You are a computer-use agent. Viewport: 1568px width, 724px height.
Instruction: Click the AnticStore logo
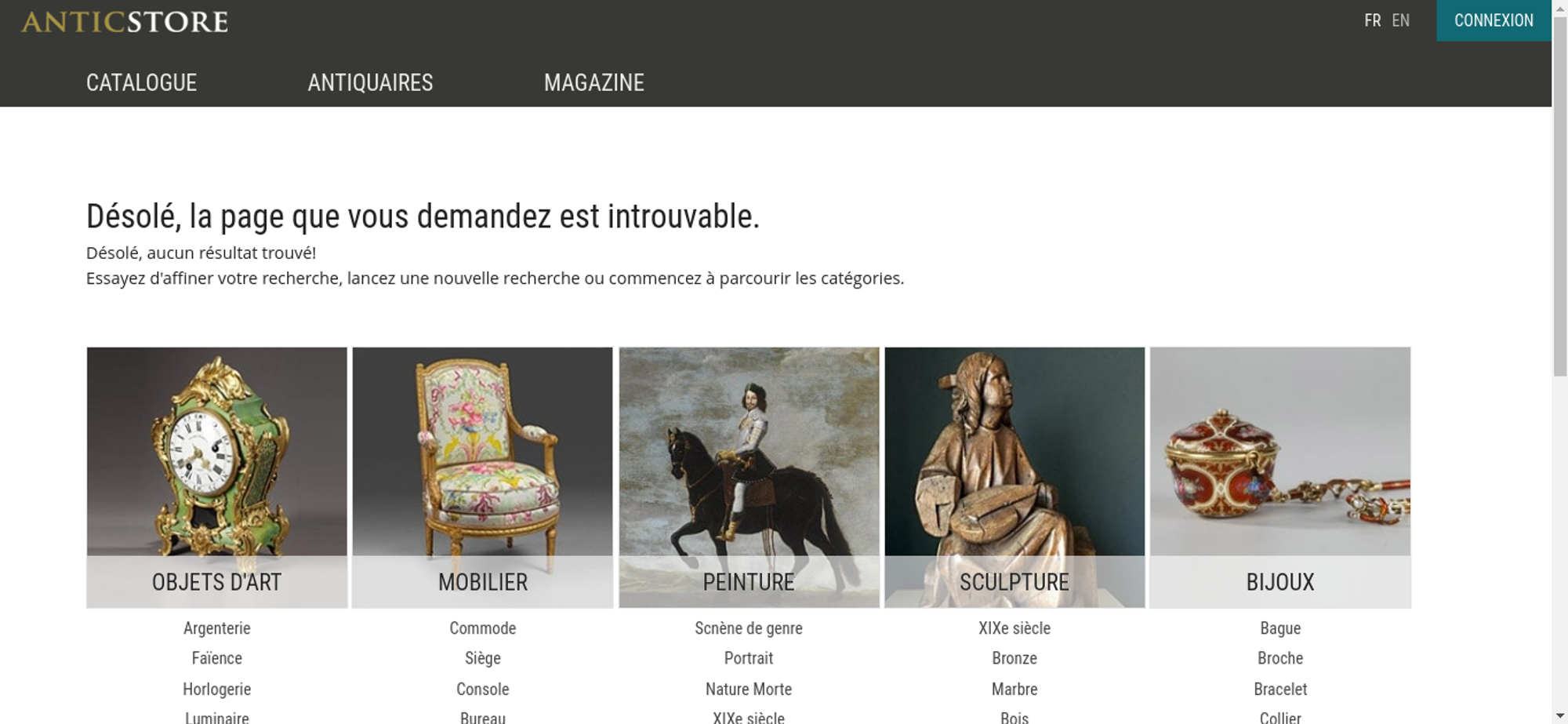125,22
